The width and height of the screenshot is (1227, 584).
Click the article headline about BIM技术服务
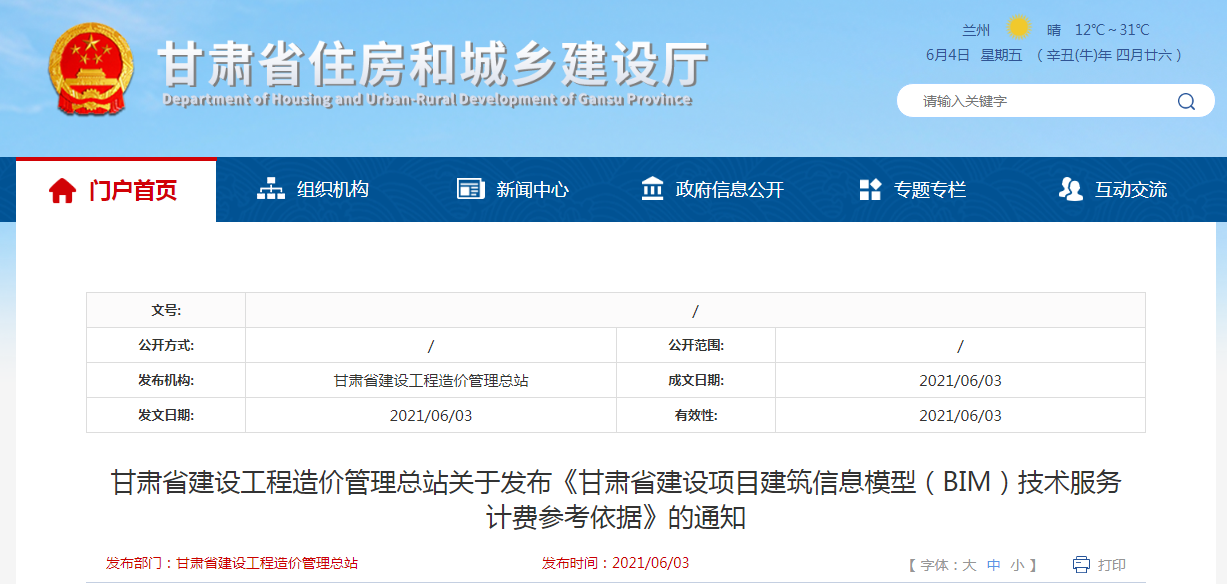pyautogui.click(x=616, y=500)
